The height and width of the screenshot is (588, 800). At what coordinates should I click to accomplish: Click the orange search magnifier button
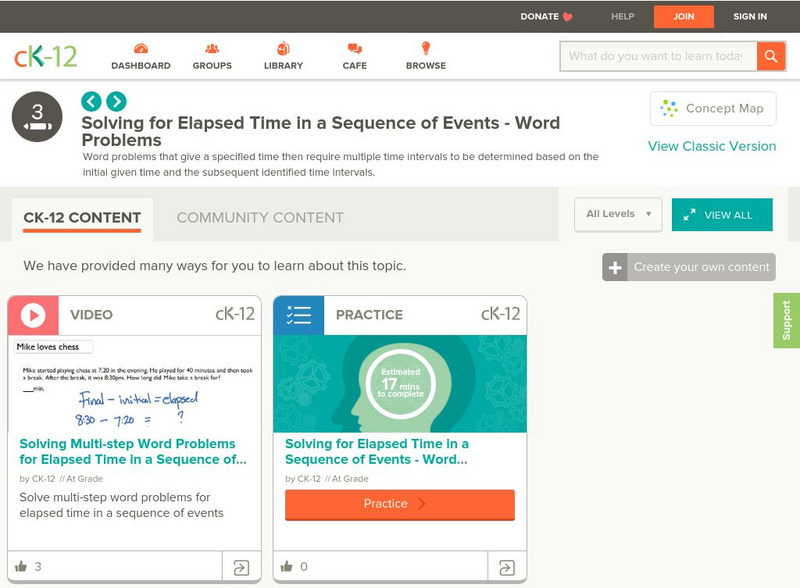pos(771,56)
